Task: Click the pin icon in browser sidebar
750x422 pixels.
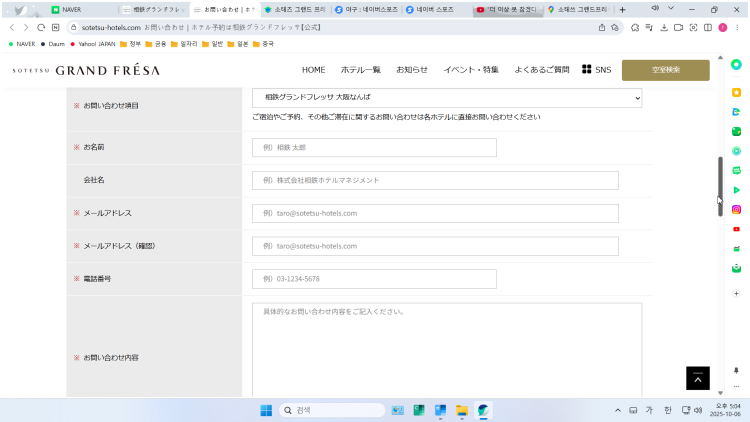Action: tap(736, 369)
